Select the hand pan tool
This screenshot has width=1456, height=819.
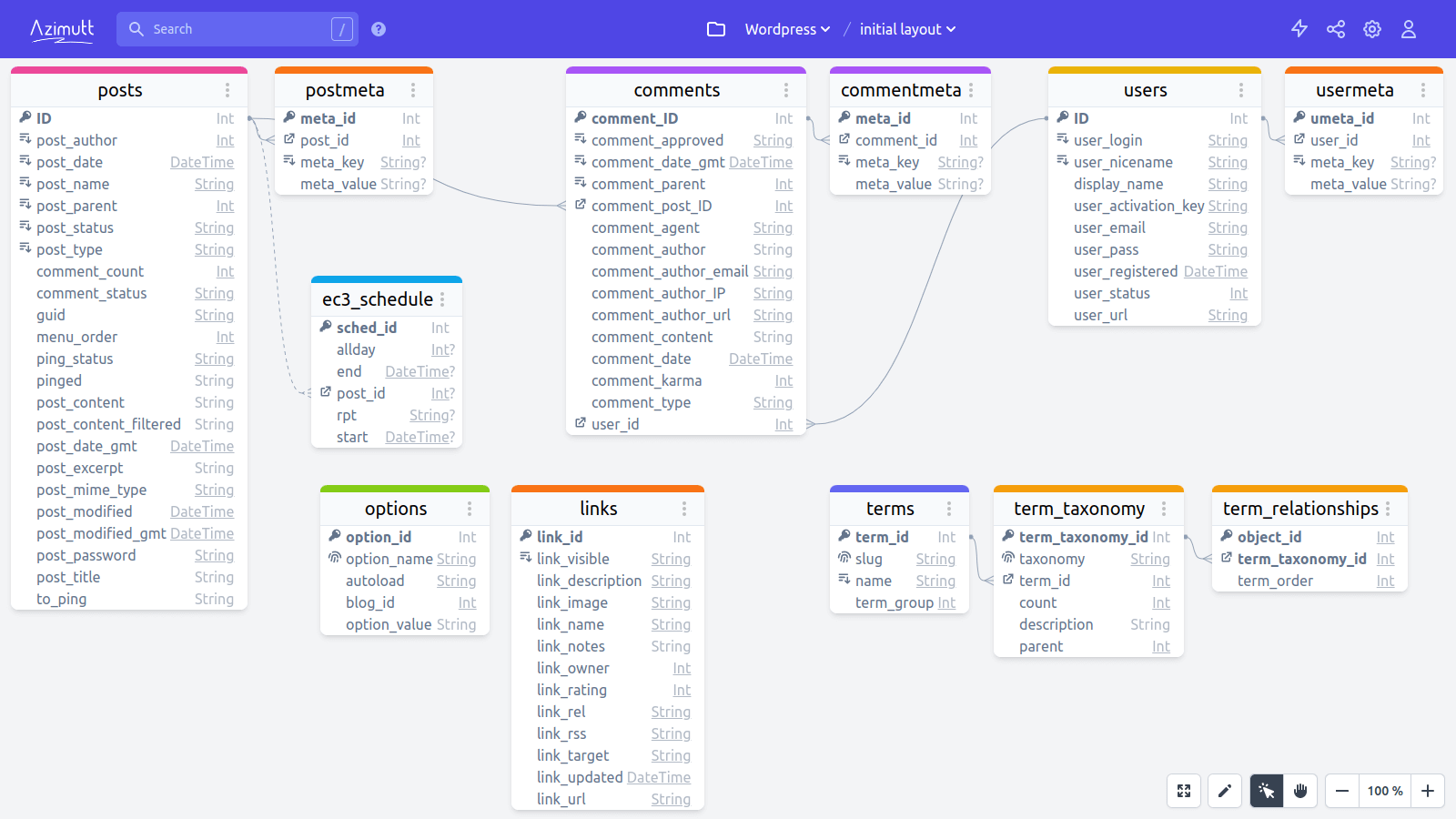tap(1300, 791)
